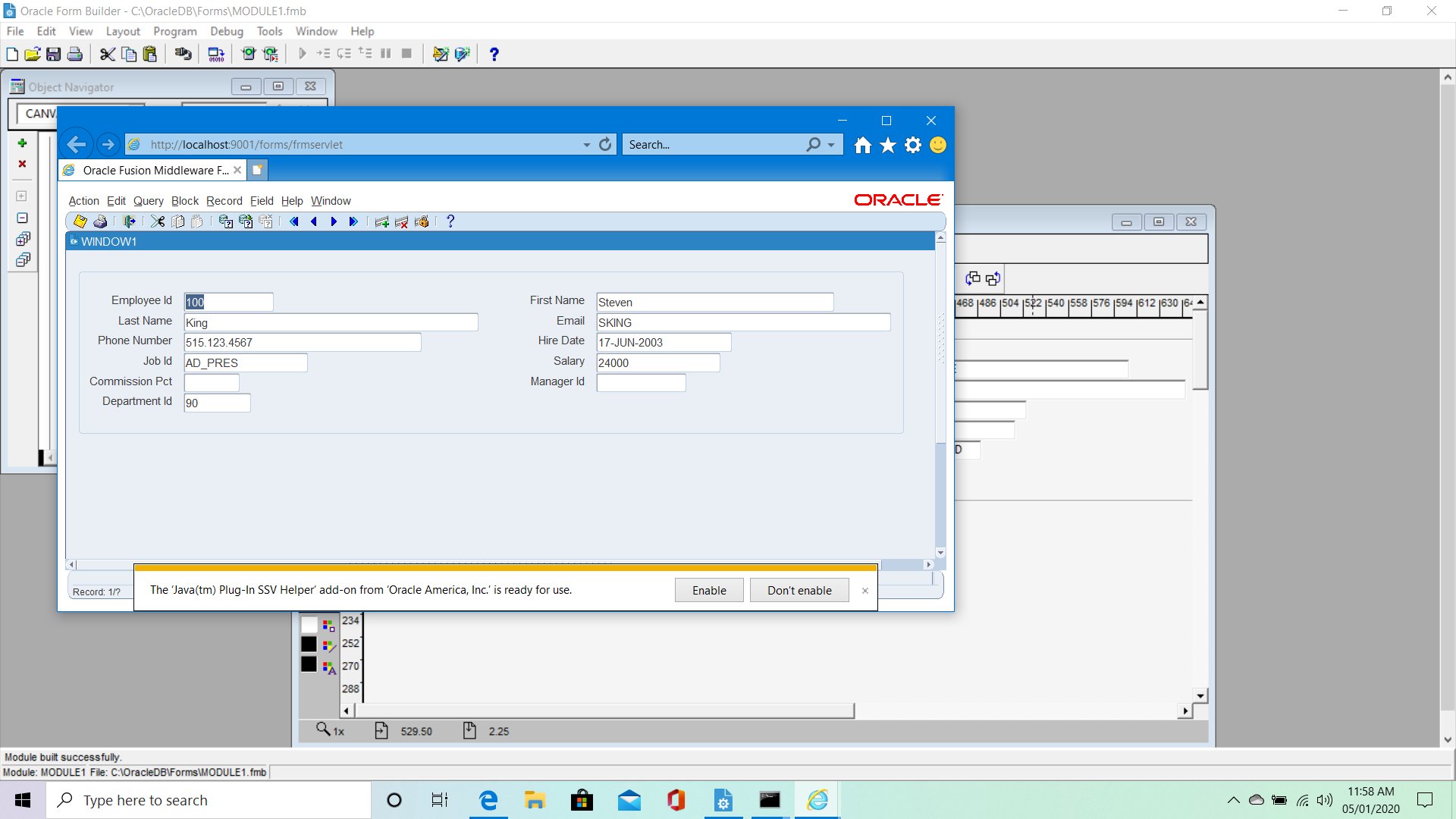Screen dimensions: 1456x819
Task: Click the white fill color swatch
Action: coord(309,625)
